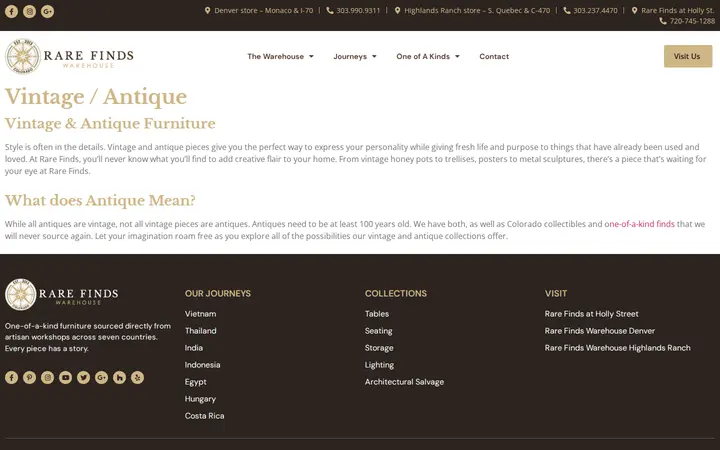Click the Rare Finds Warehouse logo in the header

(x=69, y=56)
